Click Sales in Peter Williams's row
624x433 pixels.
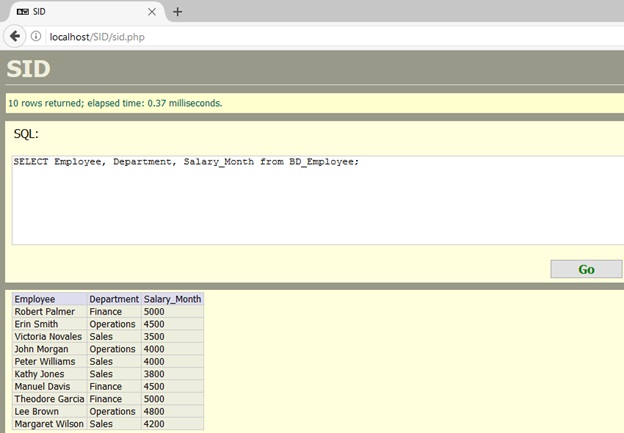coord(114,361)
